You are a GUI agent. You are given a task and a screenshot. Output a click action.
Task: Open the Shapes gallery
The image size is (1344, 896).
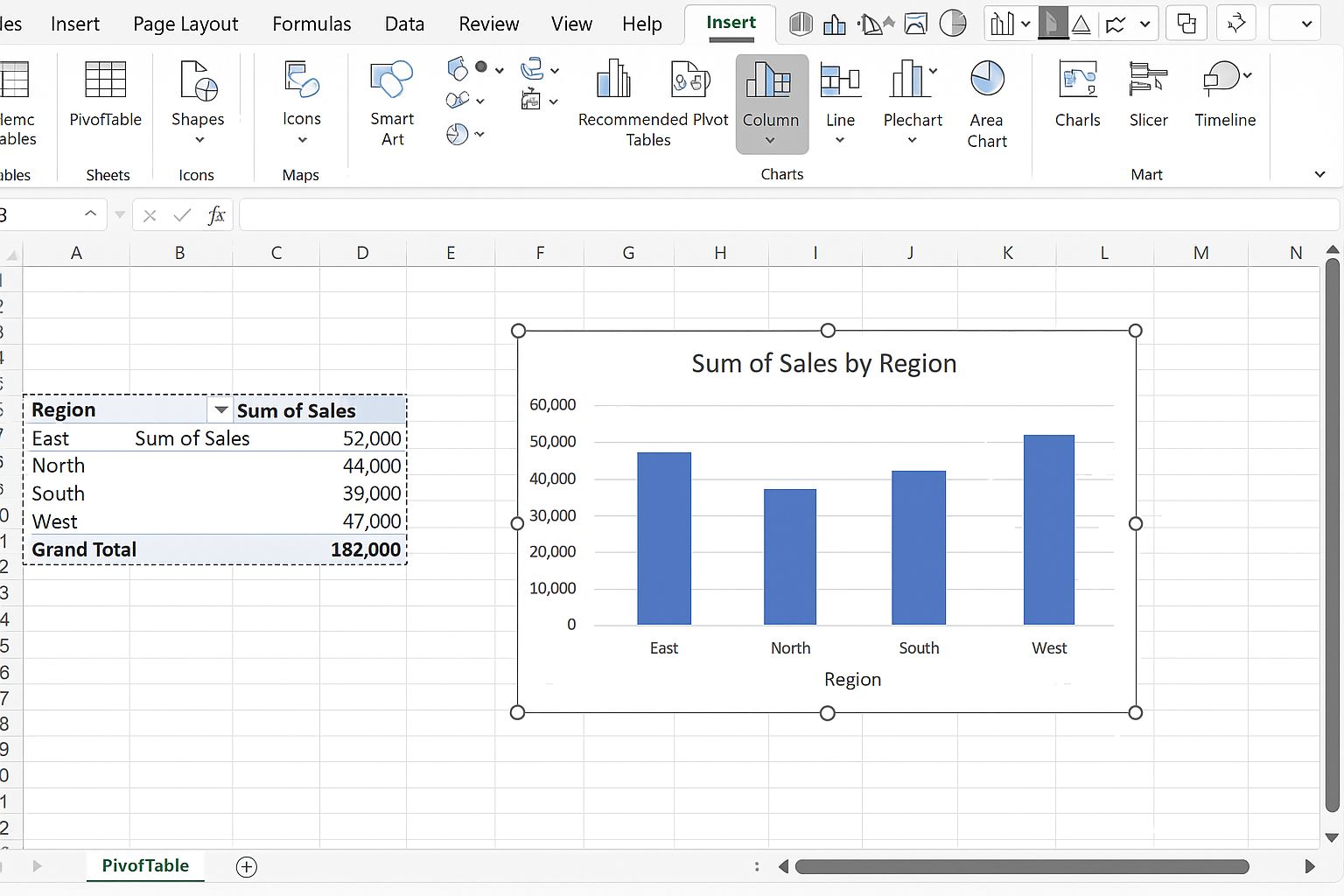(198, 102)
